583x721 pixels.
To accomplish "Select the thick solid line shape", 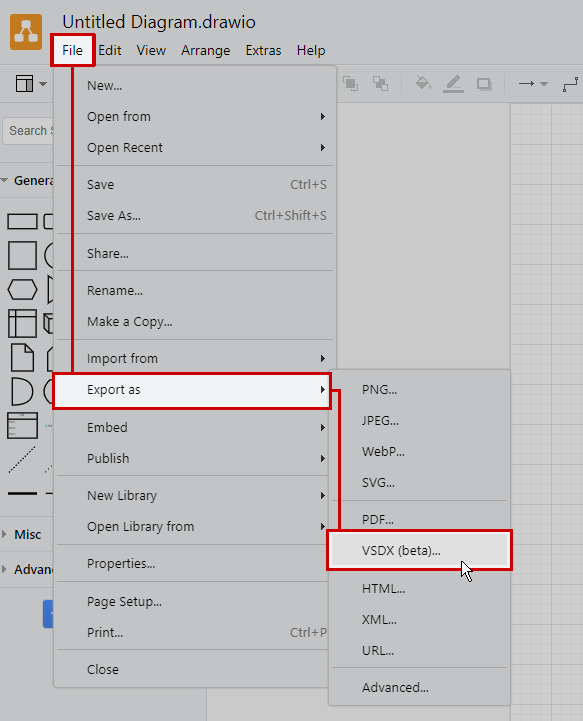I will 23,493.
